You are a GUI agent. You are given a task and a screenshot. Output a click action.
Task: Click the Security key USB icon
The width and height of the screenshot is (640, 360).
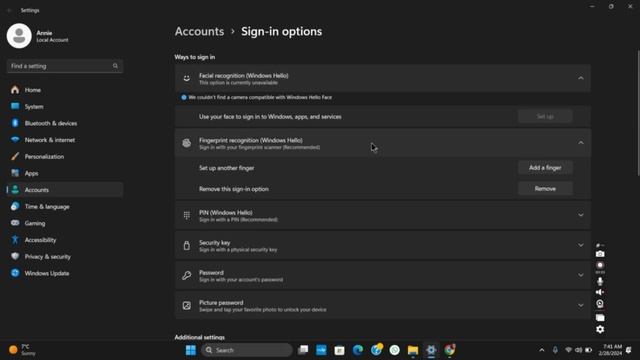click(187, 245)
